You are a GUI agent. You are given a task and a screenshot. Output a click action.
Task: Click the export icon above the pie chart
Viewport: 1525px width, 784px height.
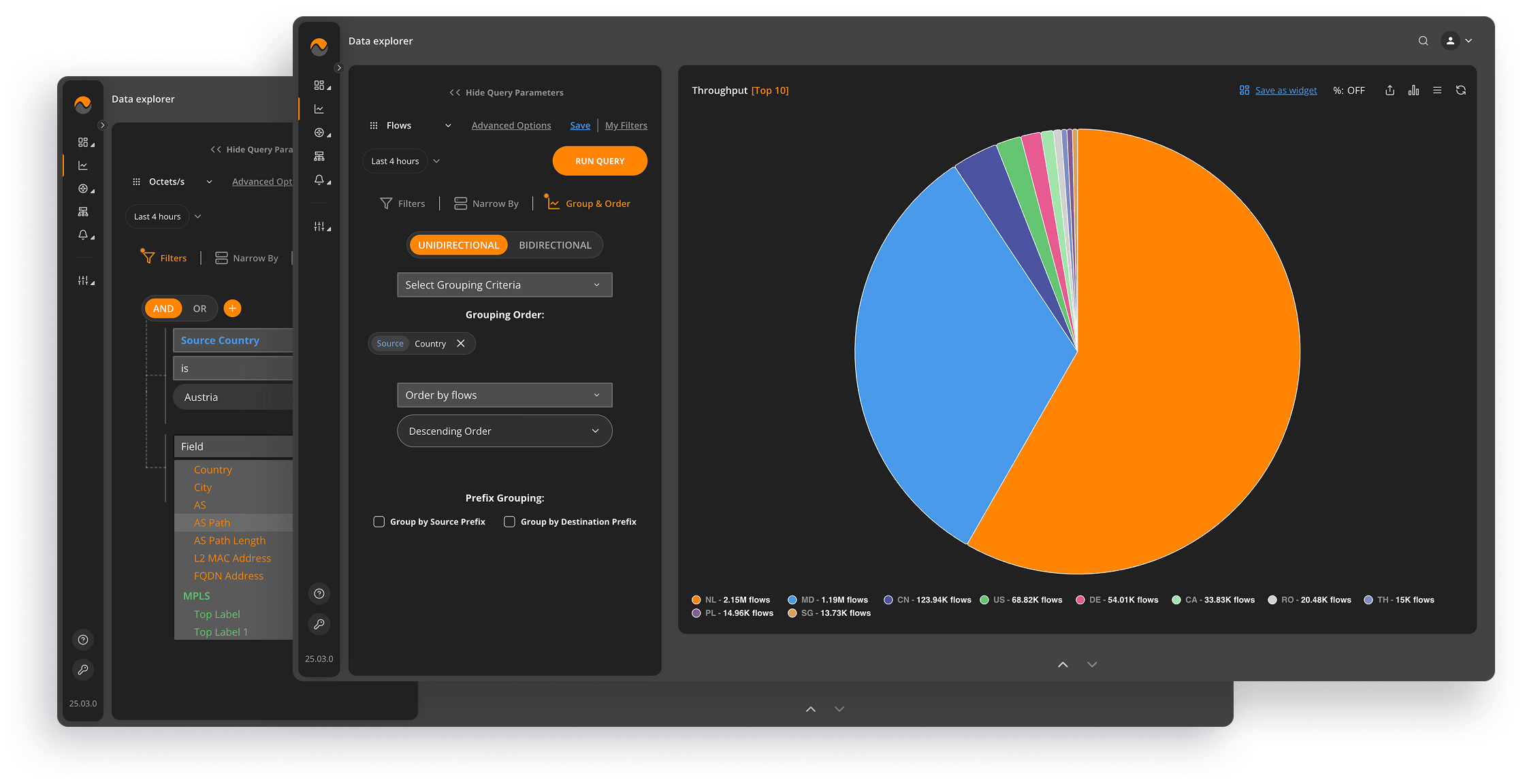[1390, 91]
